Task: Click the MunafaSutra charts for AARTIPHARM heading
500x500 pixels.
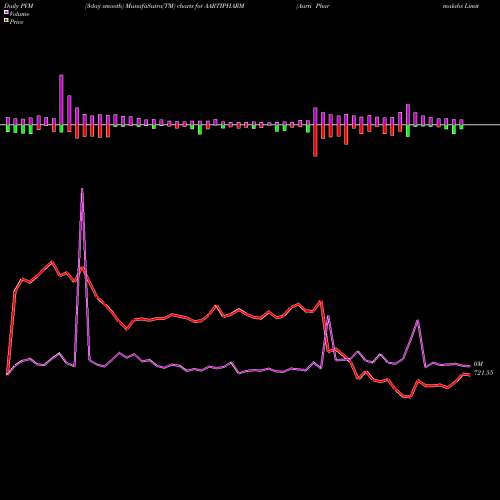Action: pyautogui.click(x=165, y=6)
